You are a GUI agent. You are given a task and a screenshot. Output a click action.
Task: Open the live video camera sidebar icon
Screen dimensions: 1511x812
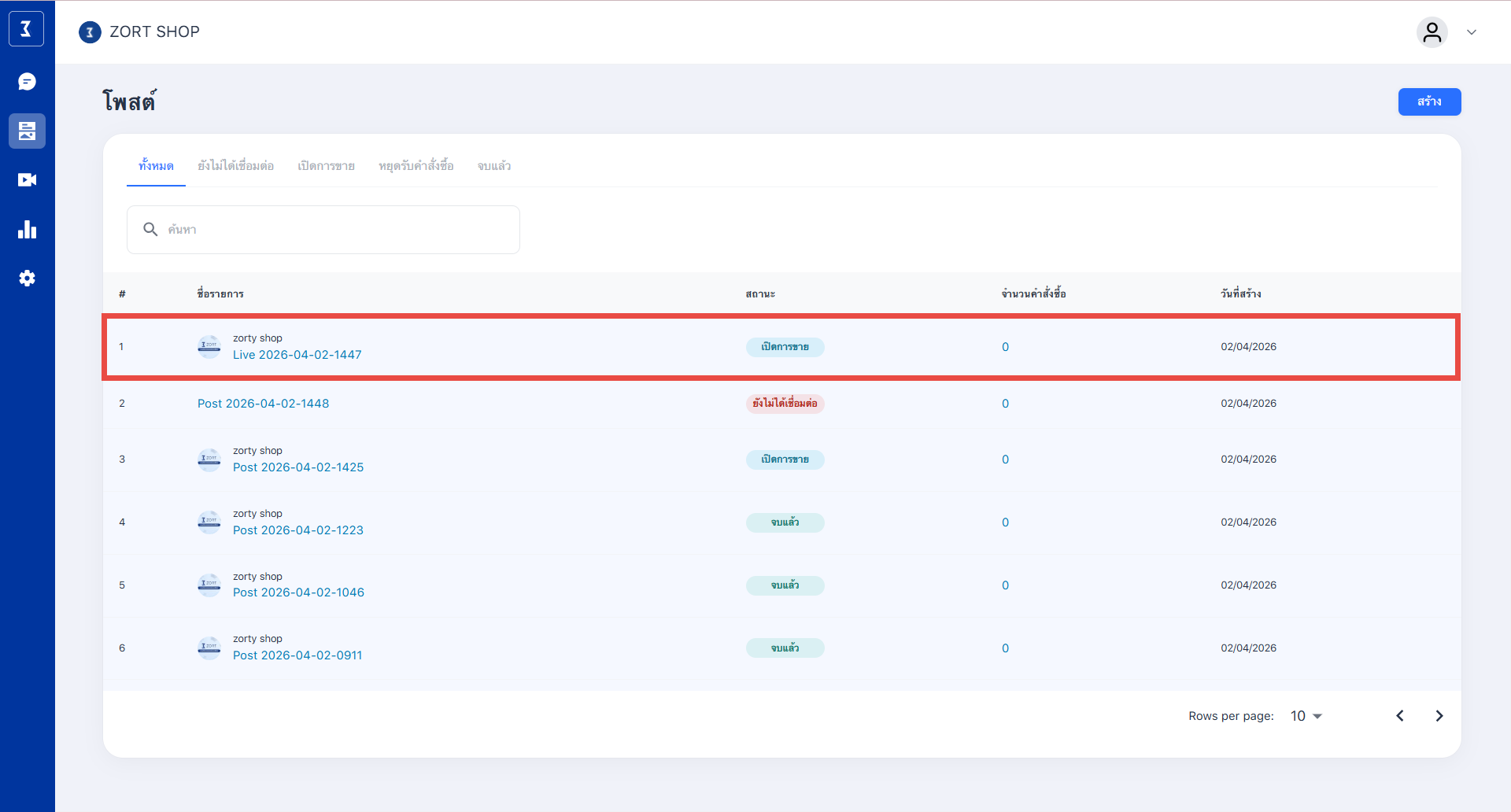point(27,180)
